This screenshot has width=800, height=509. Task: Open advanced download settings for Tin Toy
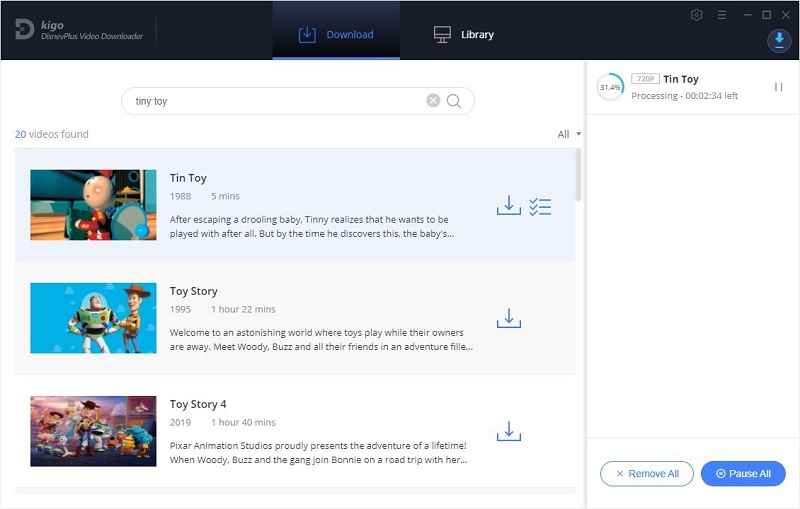pos(540,206)
